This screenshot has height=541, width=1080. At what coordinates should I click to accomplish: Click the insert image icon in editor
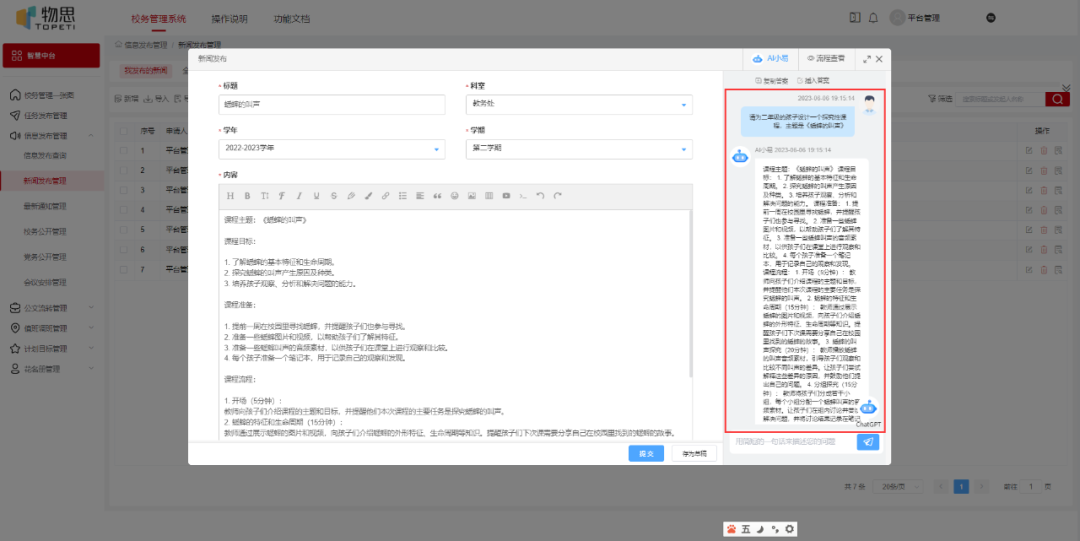pyautogui.click(x=471, y=195)
